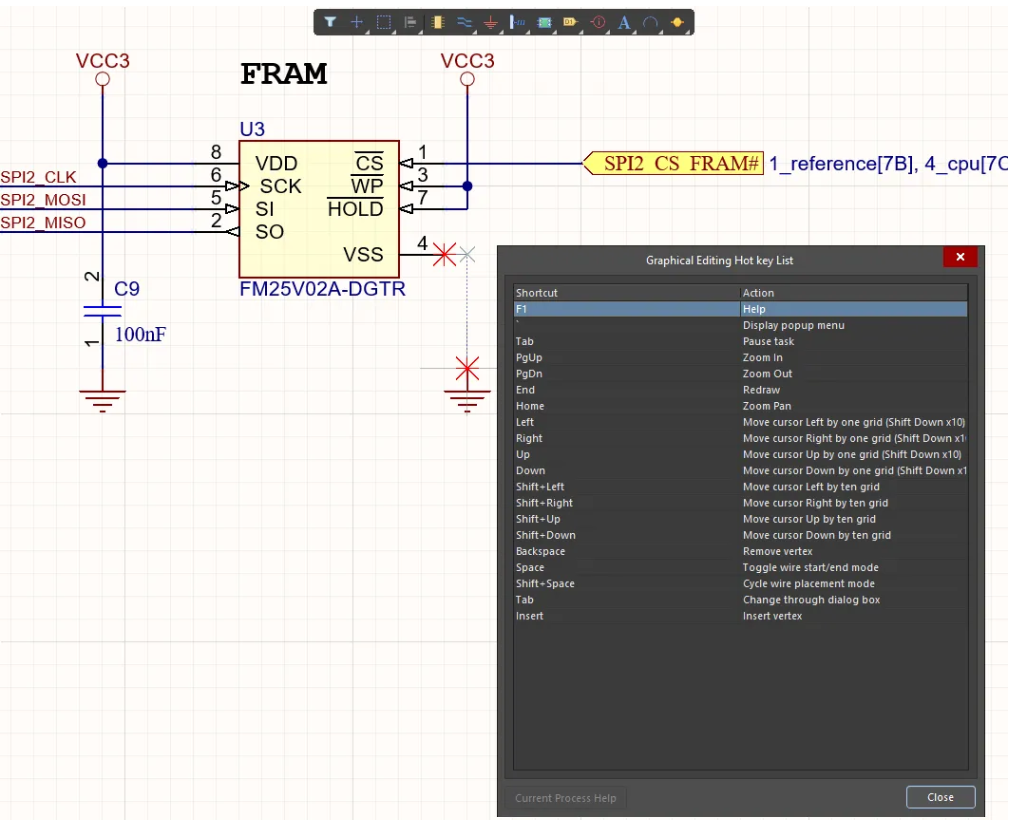This screenshot has height=820, width=1009.
Task: Click the Current Process Help button
Action: [x=565, y=798]
